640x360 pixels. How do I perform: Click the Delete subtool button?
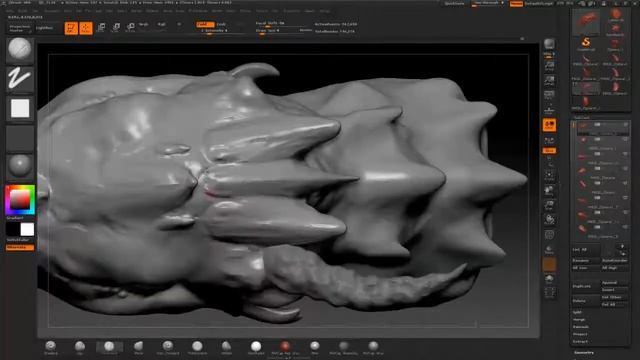(x=586, y=301)
